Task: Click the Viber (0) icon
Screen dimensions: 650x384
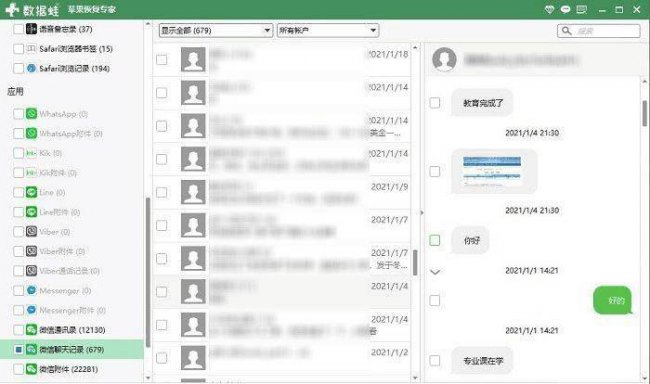Action: [32, 231]
